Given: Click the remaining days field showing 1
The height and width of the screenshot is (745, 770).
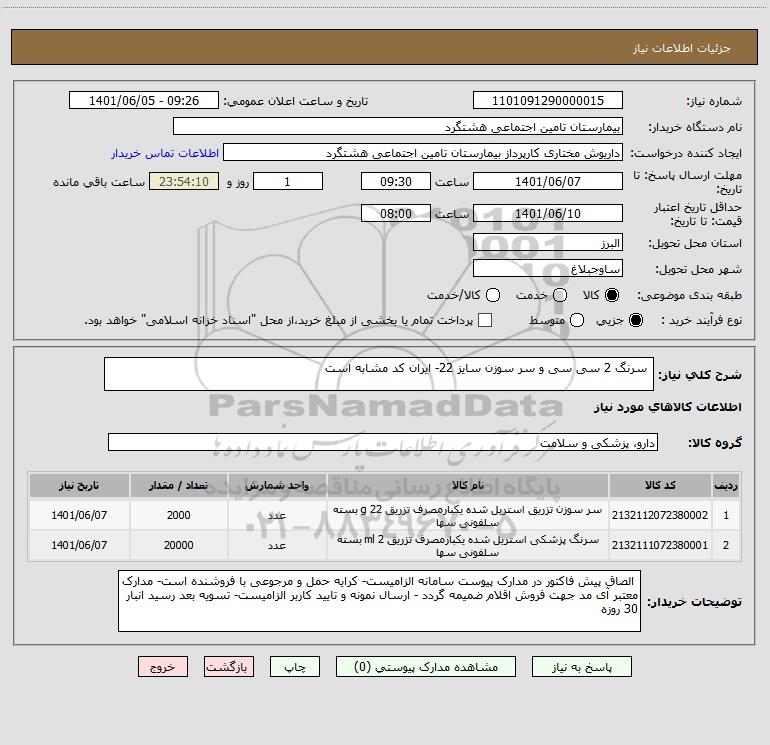Looking at the screenshot, I should point(288,181).
